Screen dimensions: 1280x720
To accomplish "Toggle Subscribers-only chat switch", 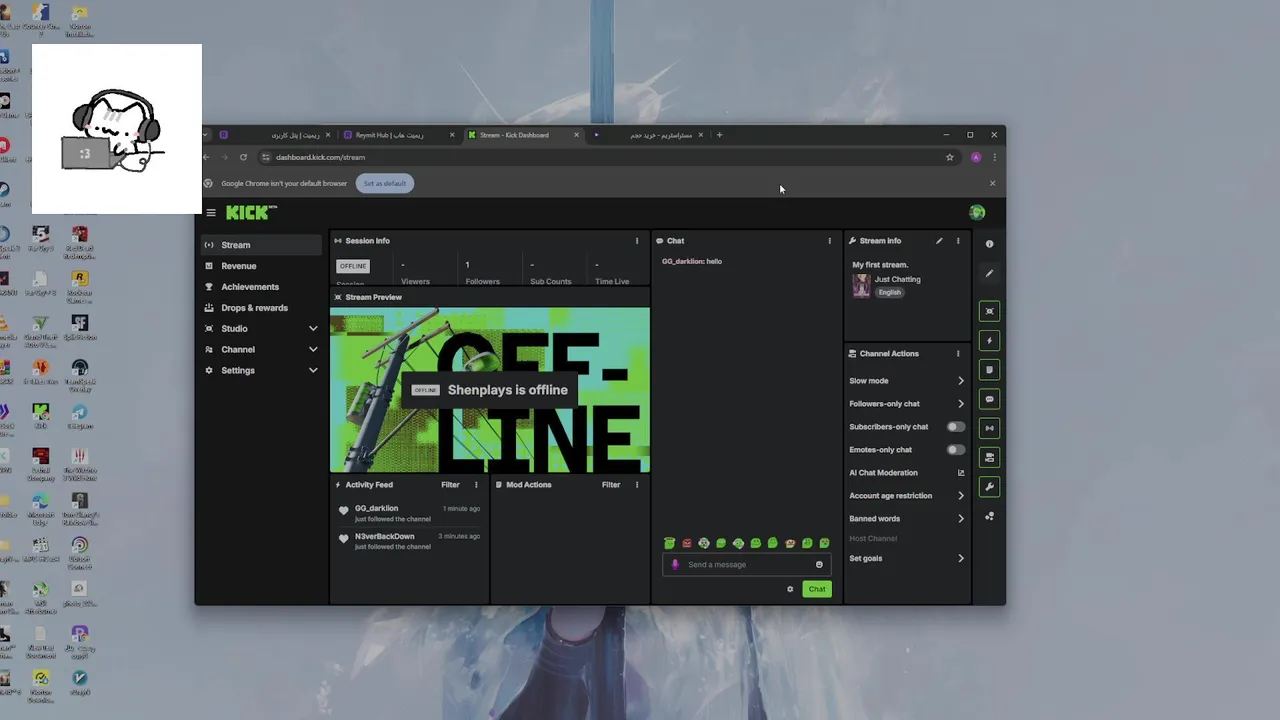I will click(x=956, y=427).
